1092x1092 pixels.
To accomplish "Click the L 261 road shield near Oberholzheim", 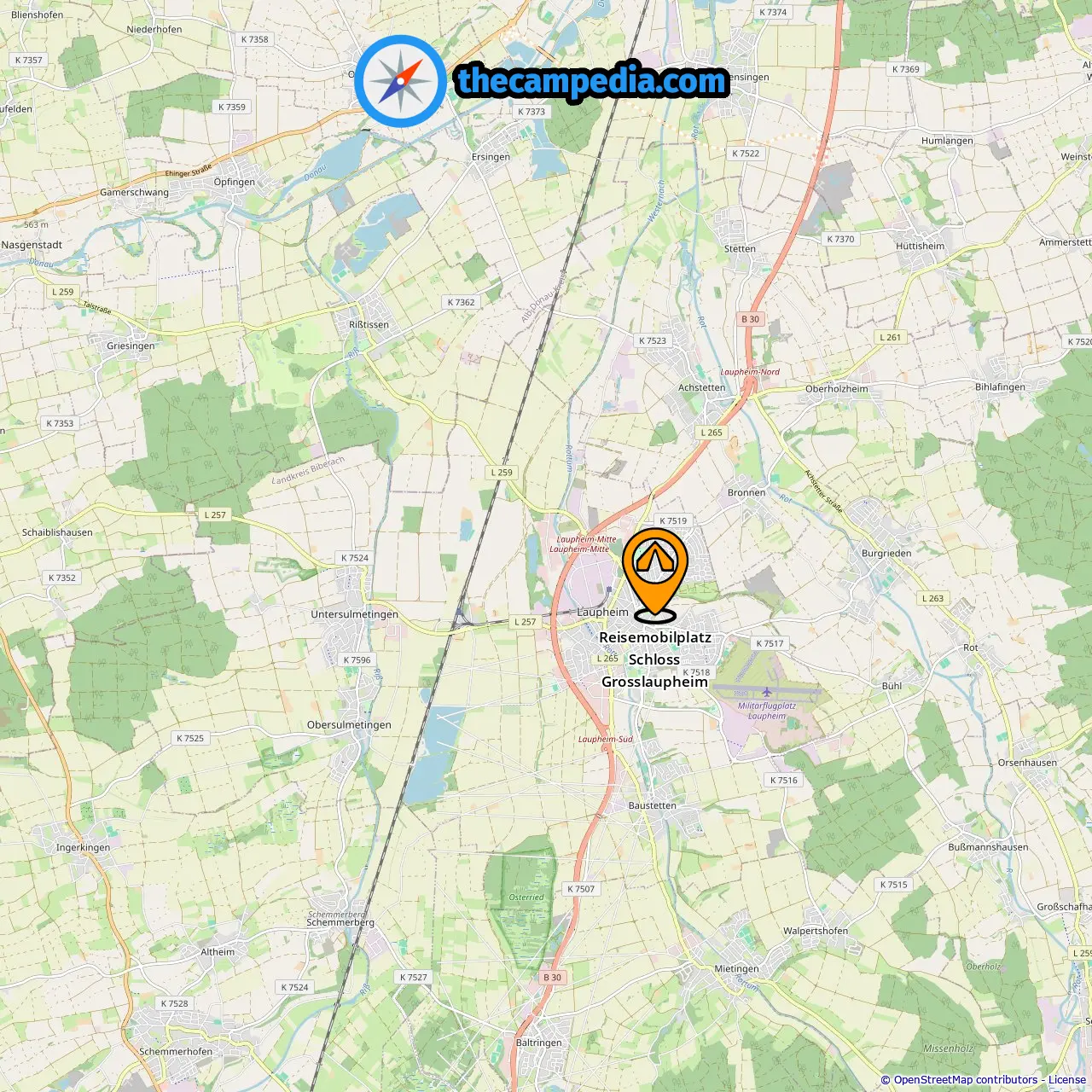I will click(891, 337).
